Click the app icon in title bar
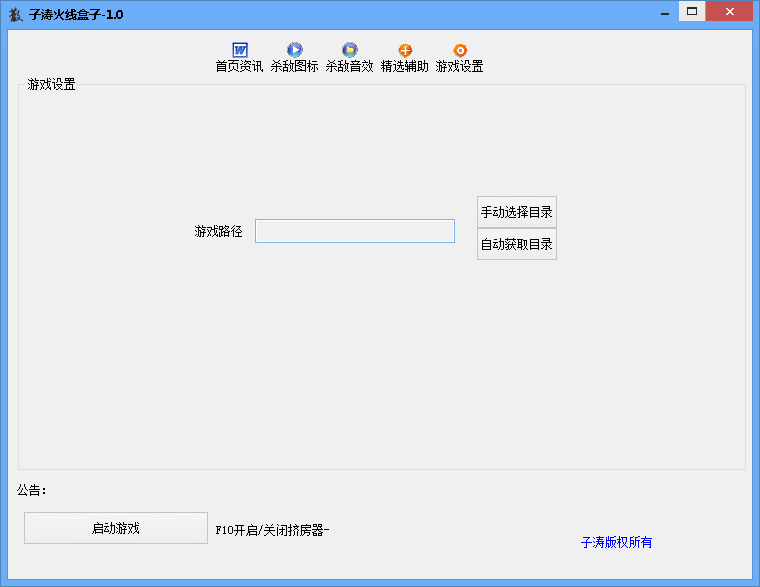This screenshot has width=760, height=587. pyautogui.click(x=15, y=15)
